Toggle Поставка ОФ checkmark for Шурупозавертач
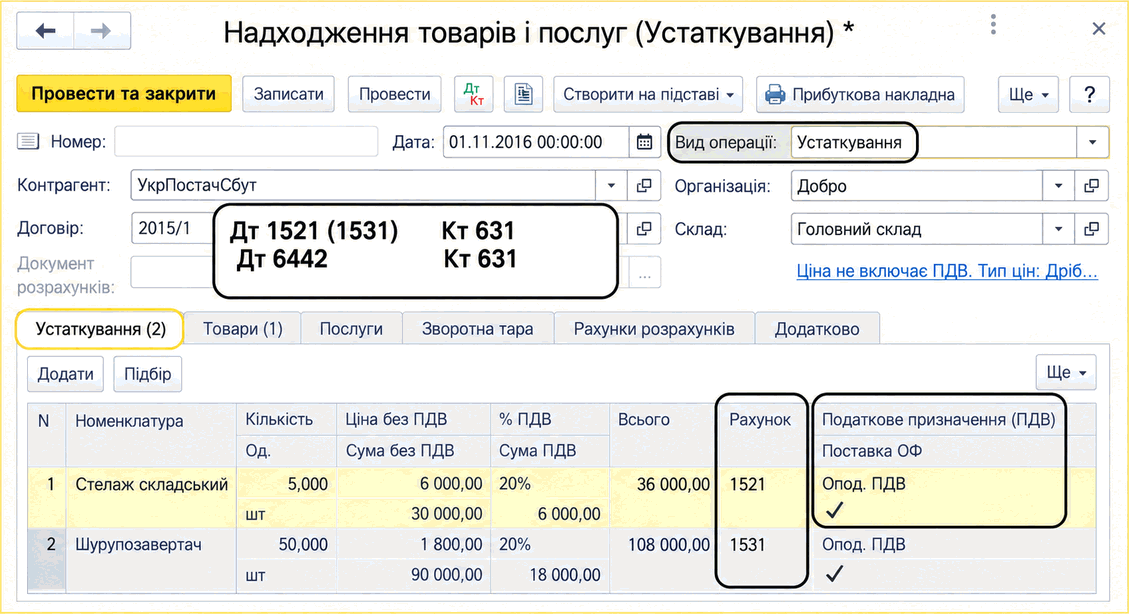This screenshot has height=614, width=1129. click(x=834, y=574)
